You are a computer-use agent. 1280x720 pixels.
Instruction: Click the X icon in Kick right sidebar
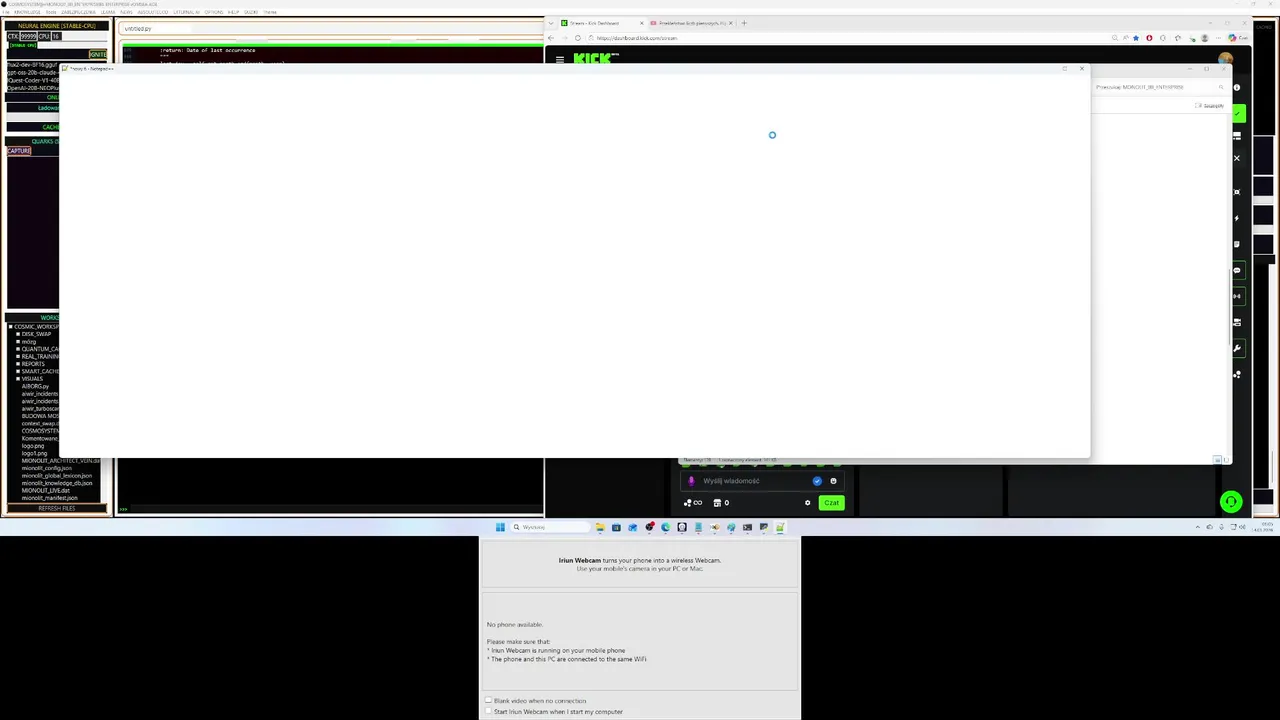[x=1237, y=158]
